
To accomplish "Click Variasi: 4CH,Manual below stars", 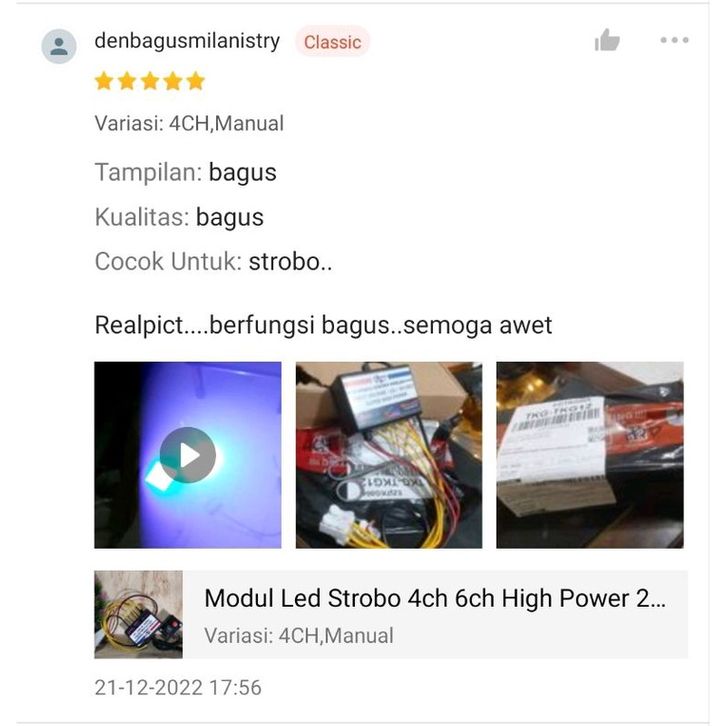I will [189, 124].
